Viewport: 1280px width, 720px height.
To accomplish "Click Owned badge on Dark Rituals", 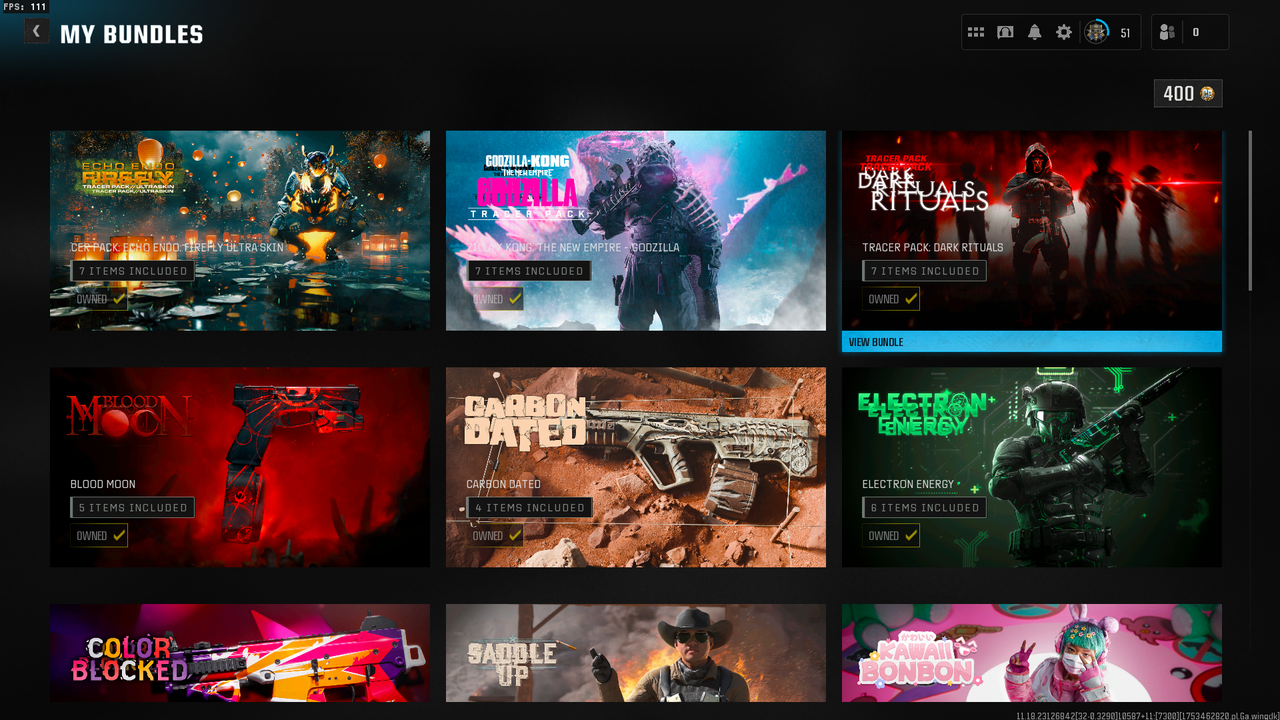I will tap(891, 299).
